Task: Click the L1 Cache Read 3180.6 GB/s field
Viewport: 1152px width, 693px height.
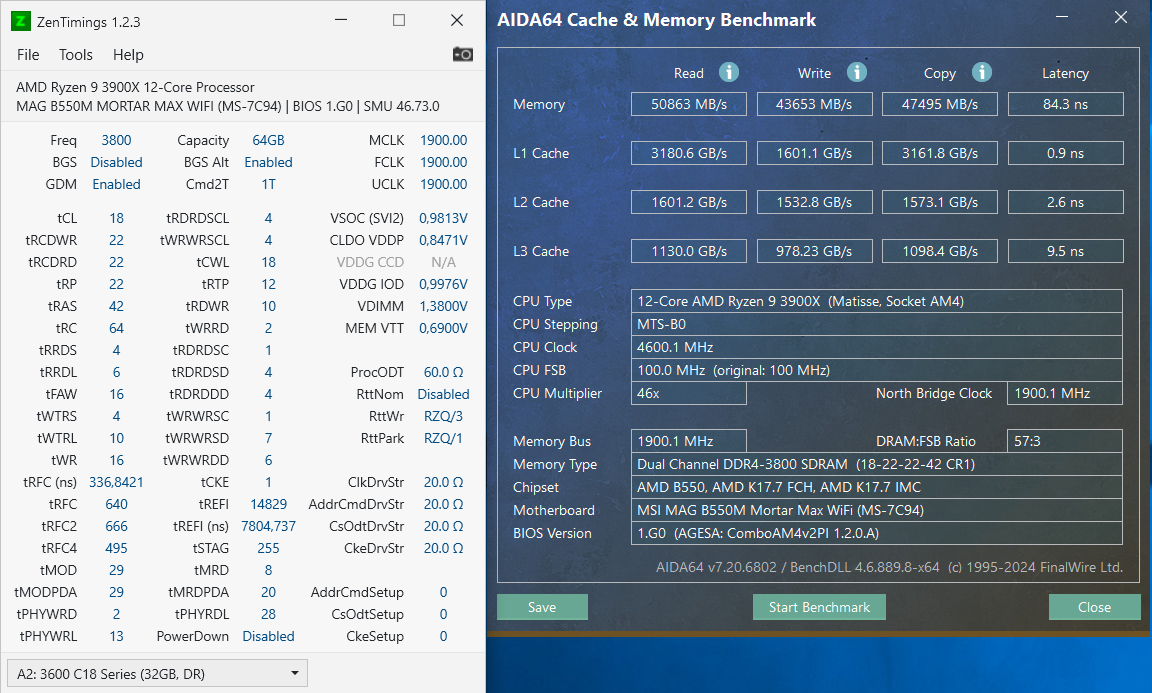Action: (688, 153)
